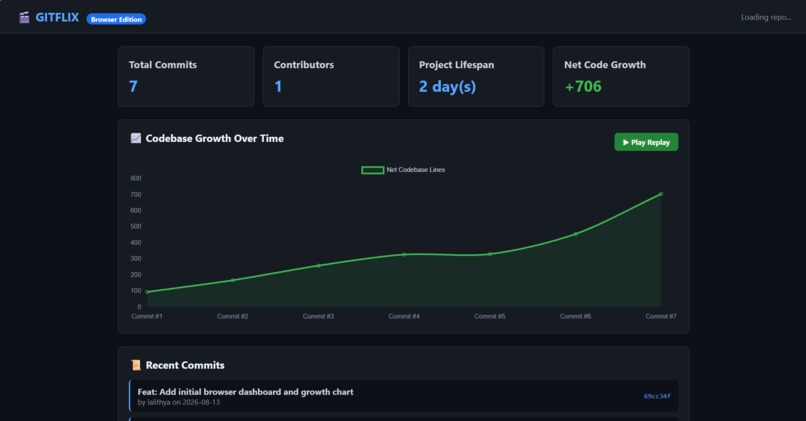The height and width of the screenshot is (421, 806).
Task: Click the Commit #2 data point on chart
Action: (233, 280)
